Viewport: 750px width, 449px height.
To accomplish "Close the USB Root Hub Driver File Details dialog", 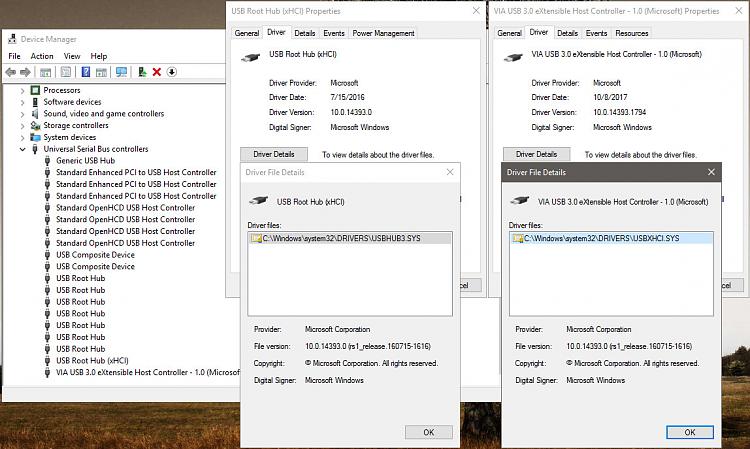I will point(450,172).
